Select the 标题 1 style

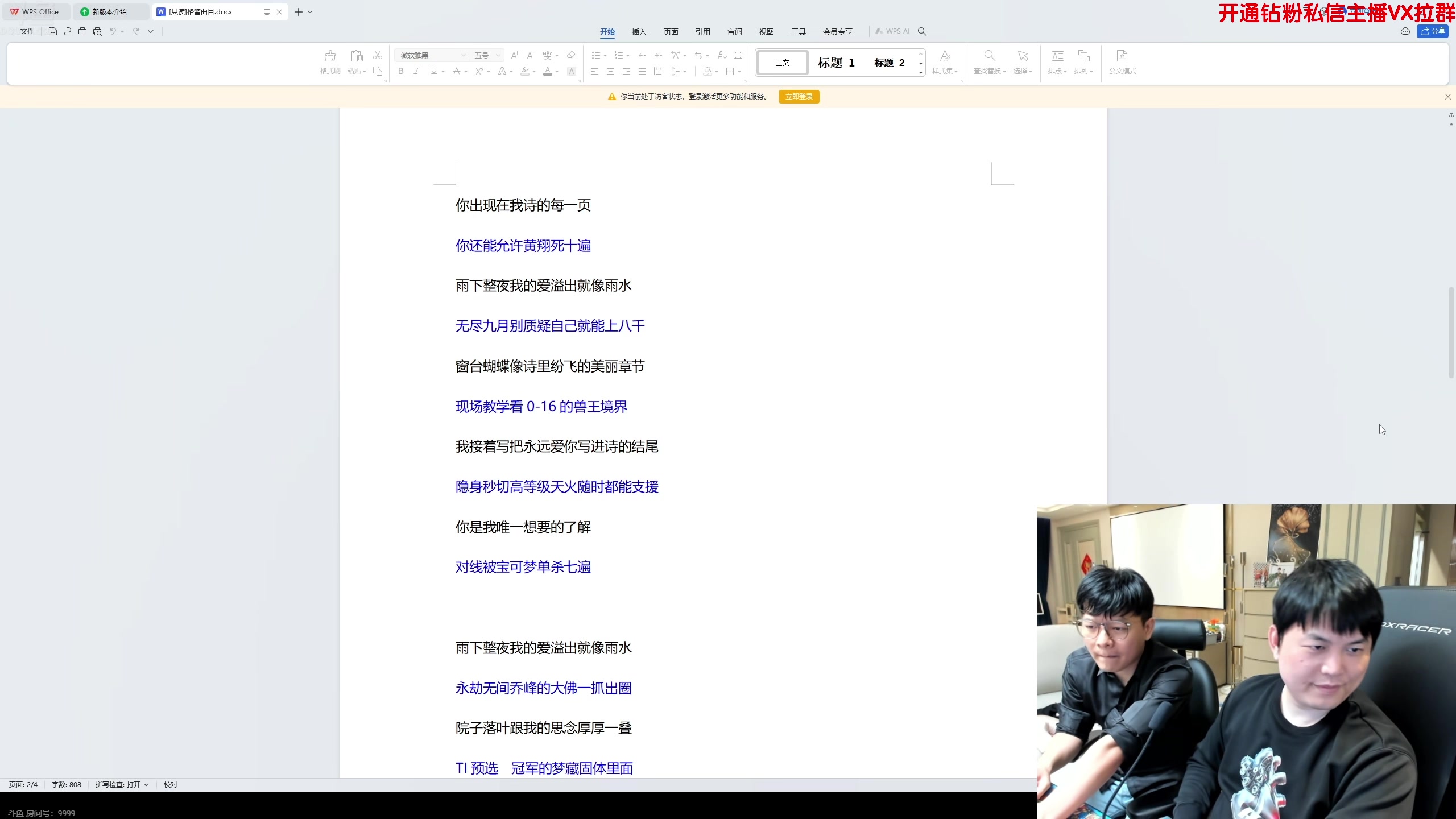(835, 63)
